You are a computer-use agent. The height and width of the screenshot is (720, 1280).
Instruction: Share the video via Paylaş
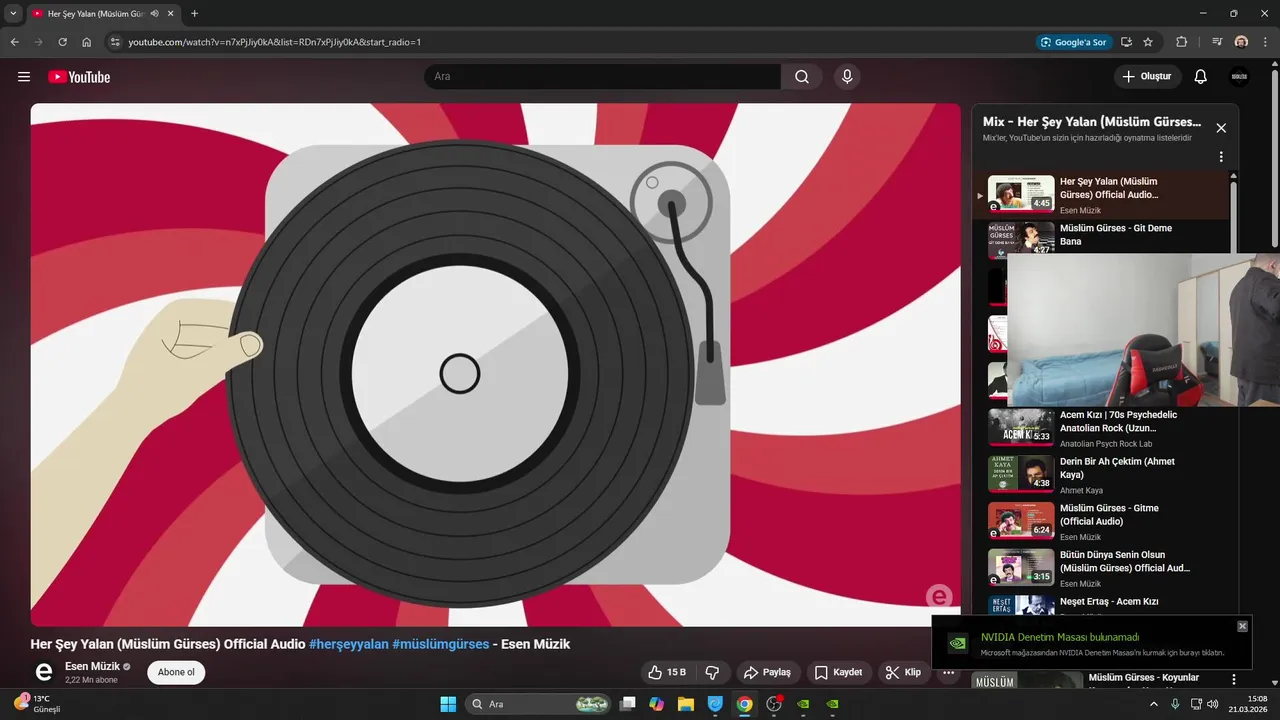pyautogui.click(x=767, y=672)
